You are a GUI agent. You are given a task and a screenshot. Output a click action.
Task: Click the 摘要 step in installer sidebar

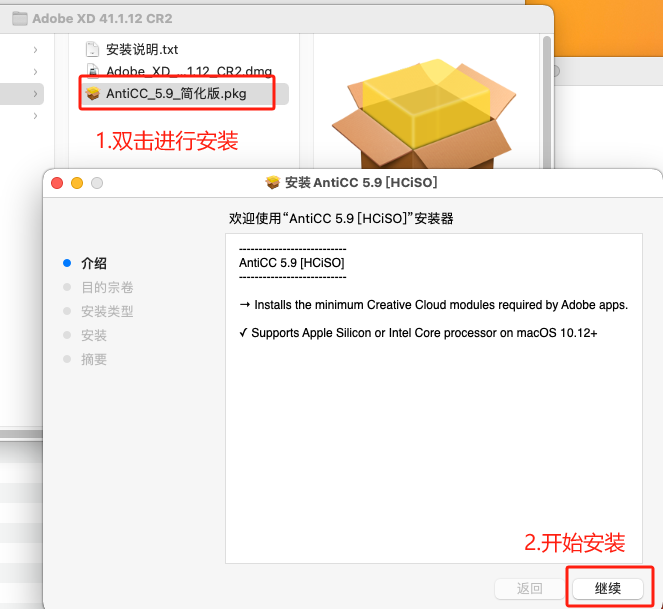click(93, 359)
